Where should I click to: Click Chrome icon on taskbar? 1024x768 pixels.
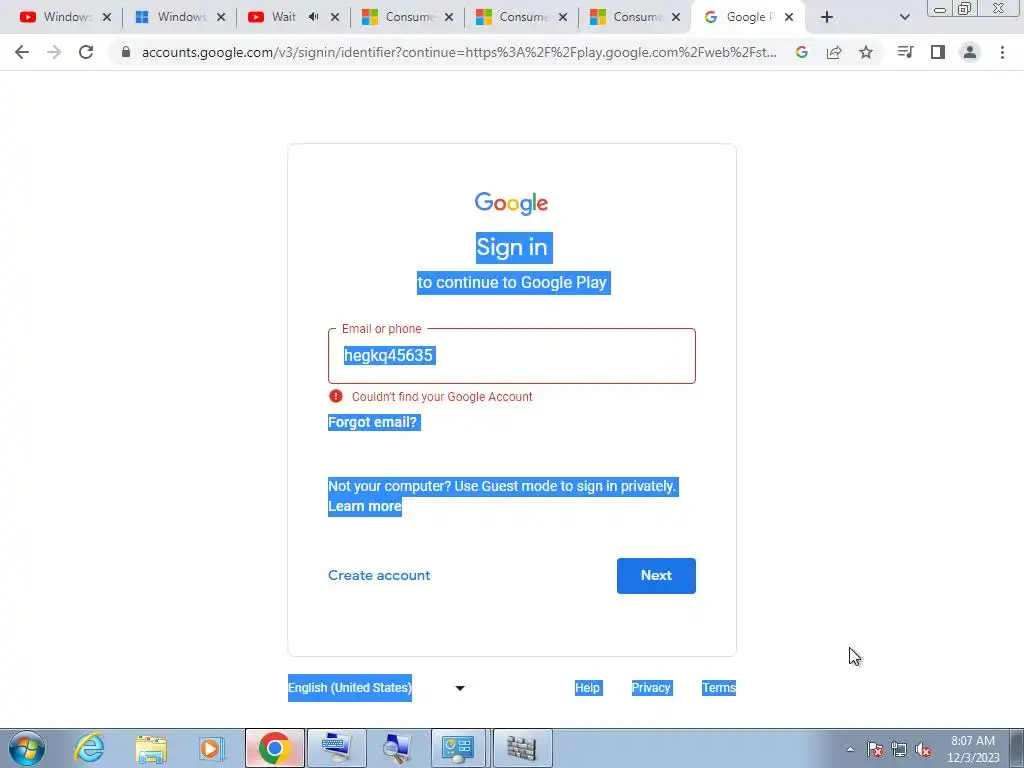[x=274, y=748]
